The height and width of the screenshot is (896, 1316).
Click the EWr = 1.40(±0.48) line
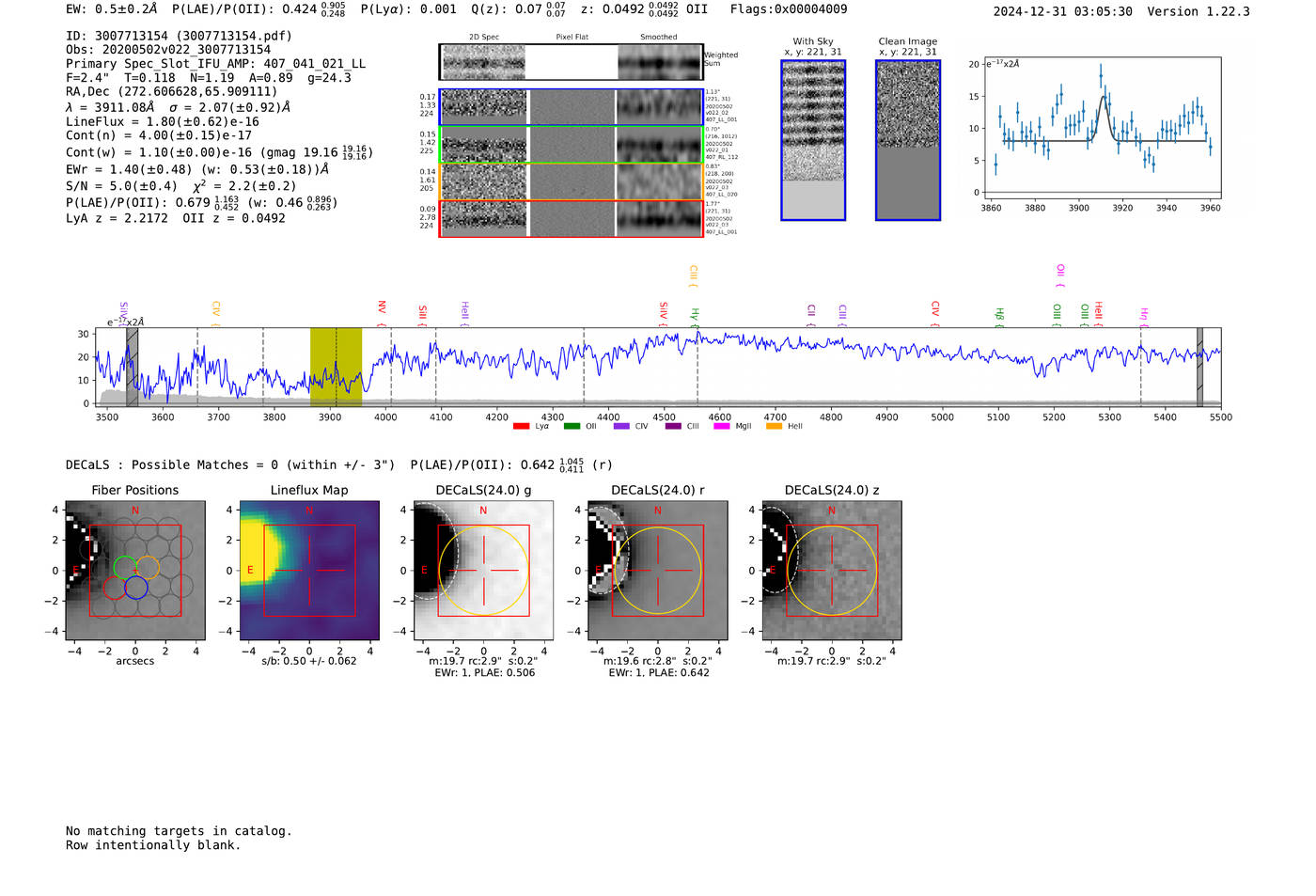197,169
